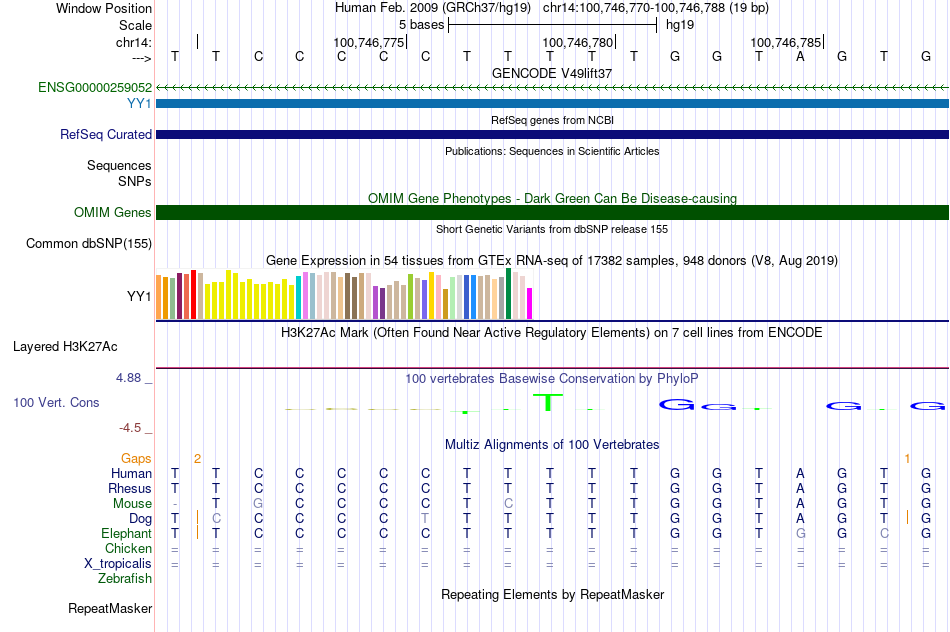Click the 'RefSeq genes from NCBI' title
The height and width of the screenshot is (632, 950).
click(x=553, y=121)
